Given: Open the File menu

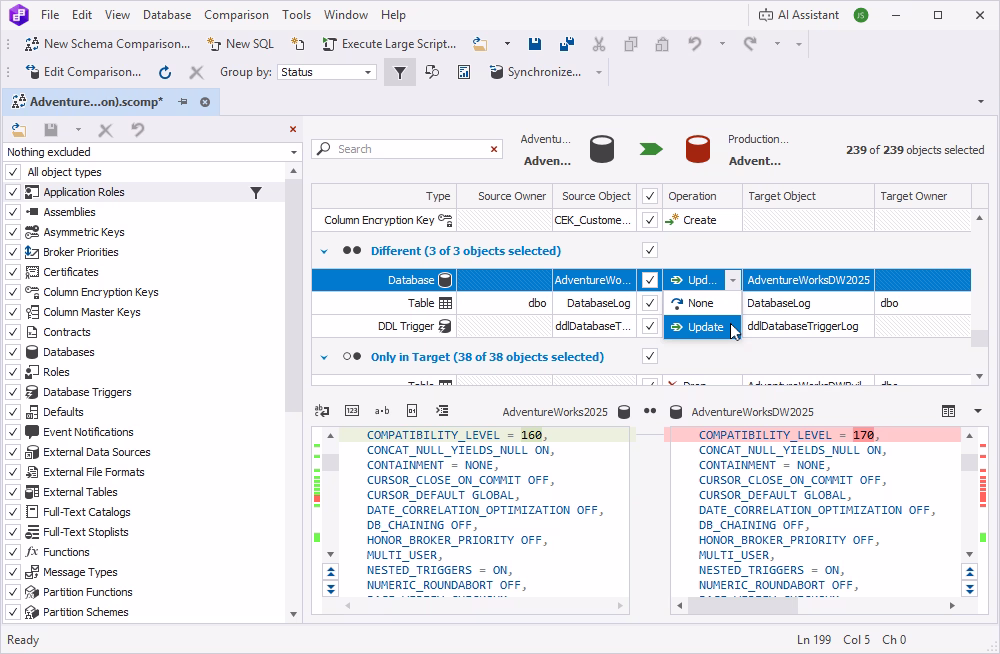Looking at the screenshot, I should pyautogui.click(x=50, y=15).
